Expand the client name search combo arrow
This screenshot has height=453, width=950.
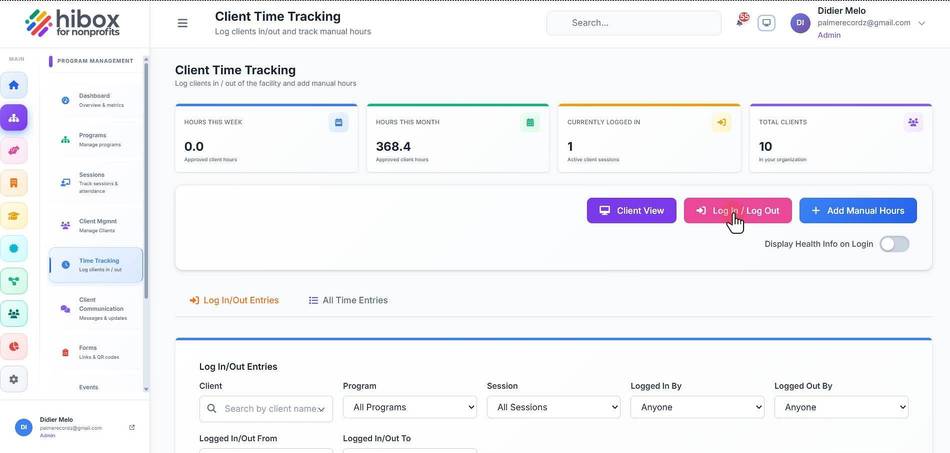point(322,409)
